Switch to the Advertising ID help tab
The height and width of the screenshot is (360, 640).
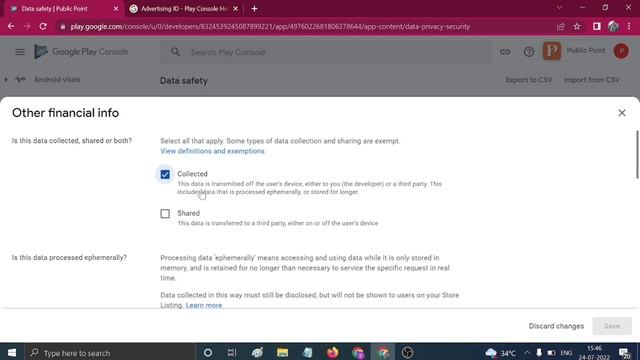[184, 9]
